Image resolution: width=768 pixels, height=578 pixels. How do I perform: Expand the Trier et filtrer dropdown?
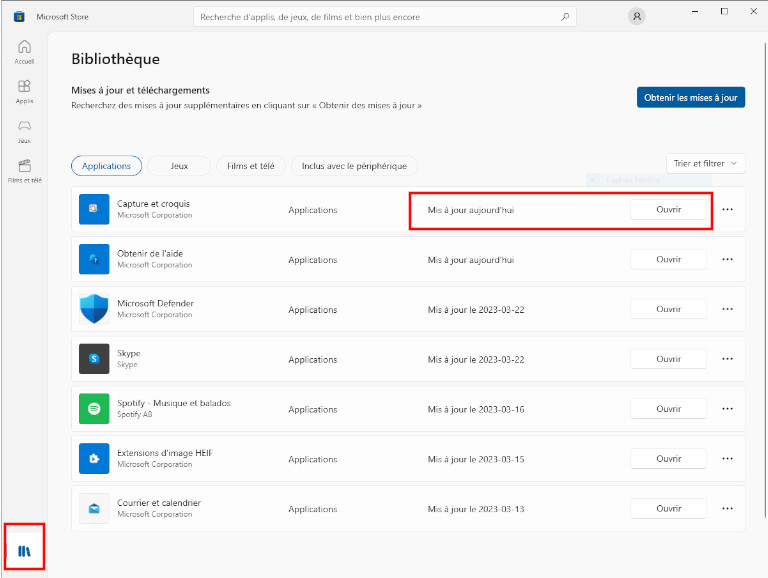click(705, 164)
